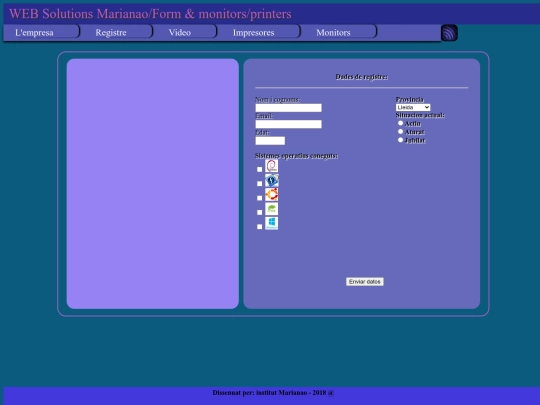
Task: Click the green openSUSE logo image
Action: (x=271, y=209)
